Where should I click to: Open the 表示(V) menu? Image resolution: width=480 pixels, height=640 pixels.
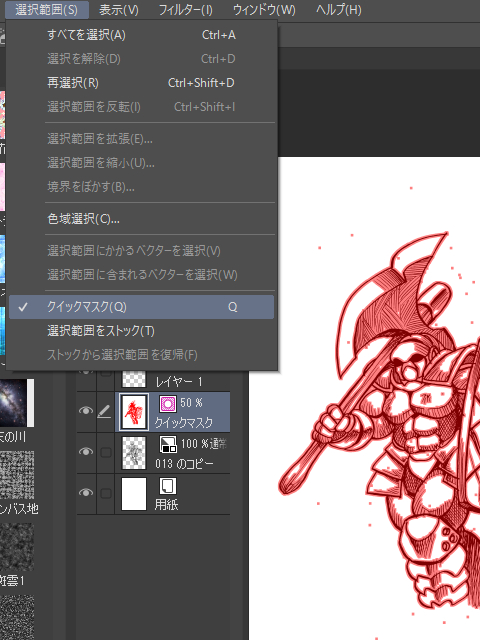tap(119, 10)
